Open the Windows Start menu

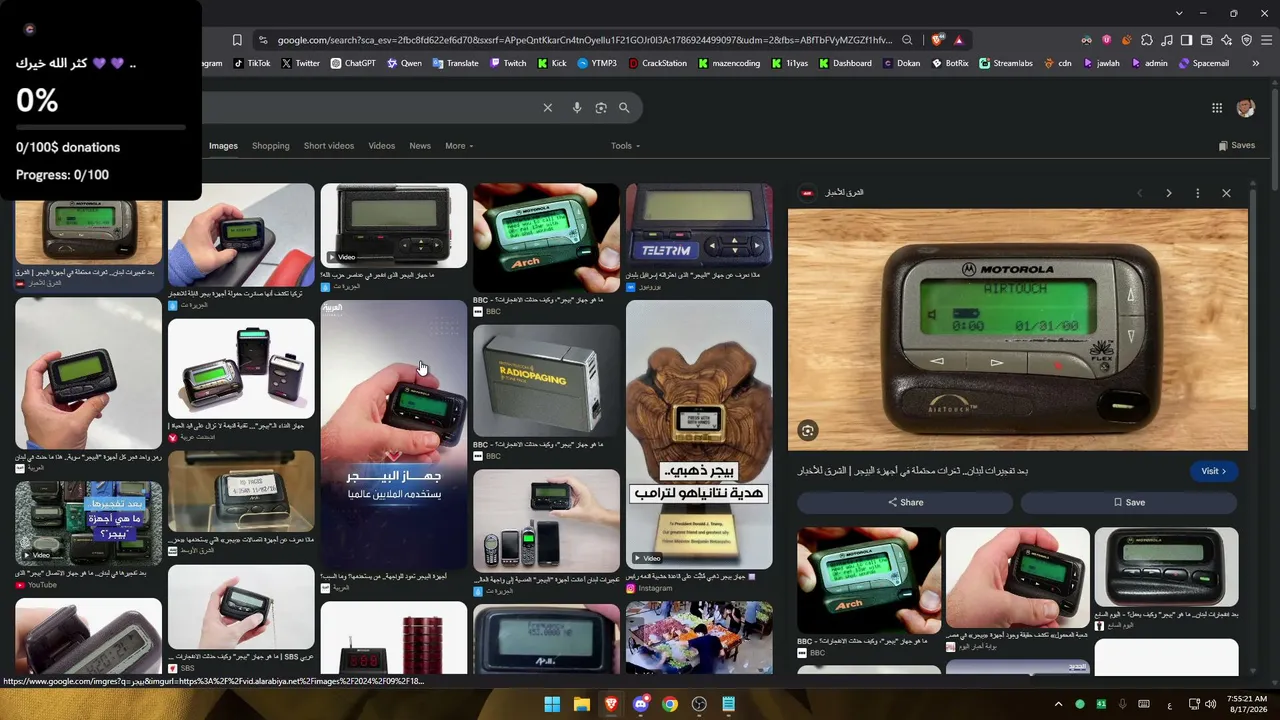pos(552,704)
